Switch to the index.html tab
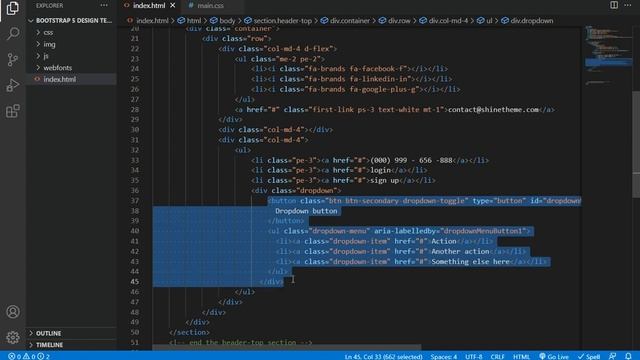 pyautogui.click(x=149, y=5)
